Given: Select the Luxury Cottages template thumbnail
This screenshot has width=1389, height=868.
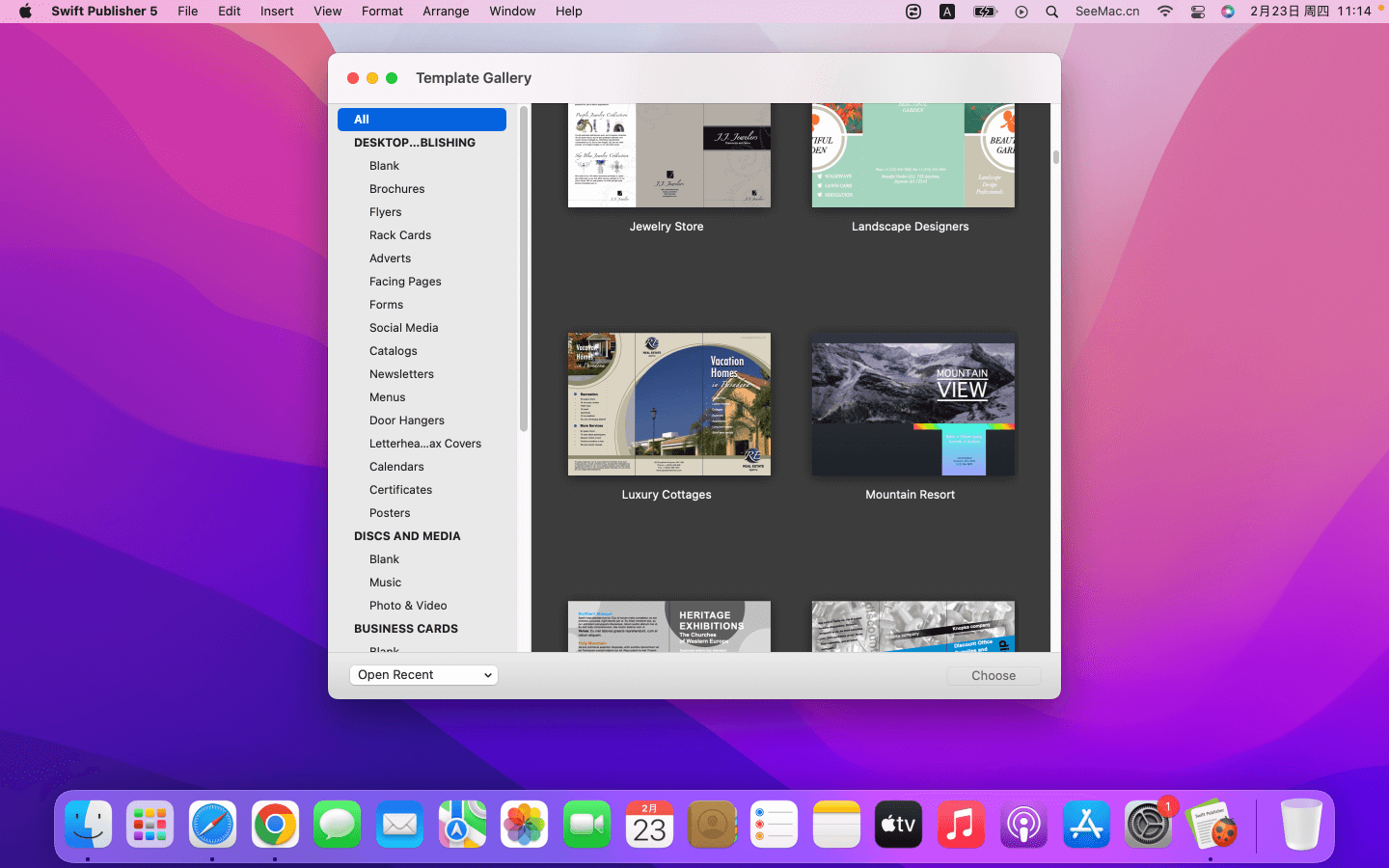Looking at the screenshot, I should tap(669, 404).
